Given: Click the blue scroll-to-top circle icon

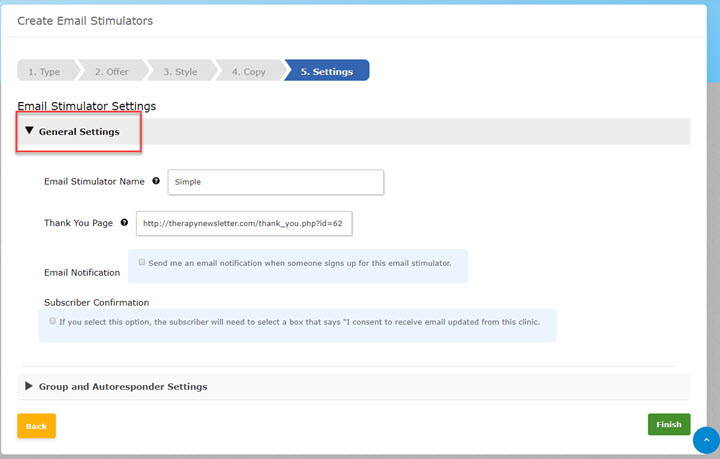Looking at the screenshot, I should tap(706, 440).
